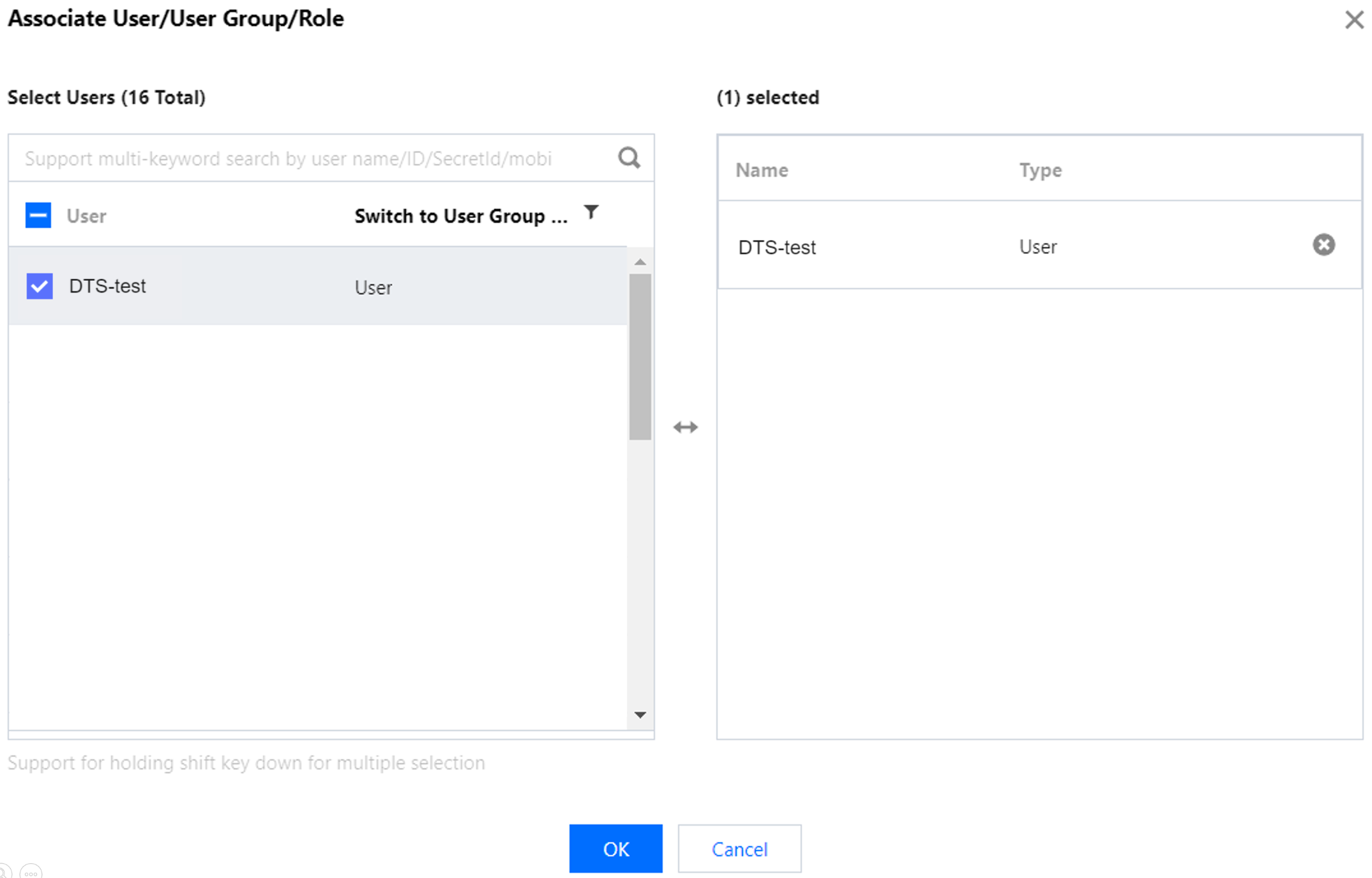Image resolution: width=1372 pixels, height=878 pixels.
Task: Click the user list scrollbar thumb
Action: (x=640, y=358)
